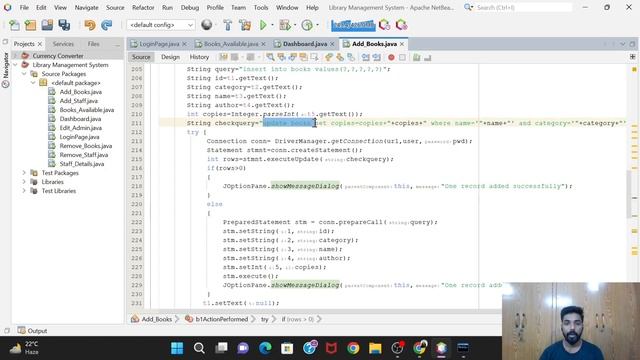Expand the Test Packages node
The height and width of the screenshot is (360, 640).
(x=24, y=173)
